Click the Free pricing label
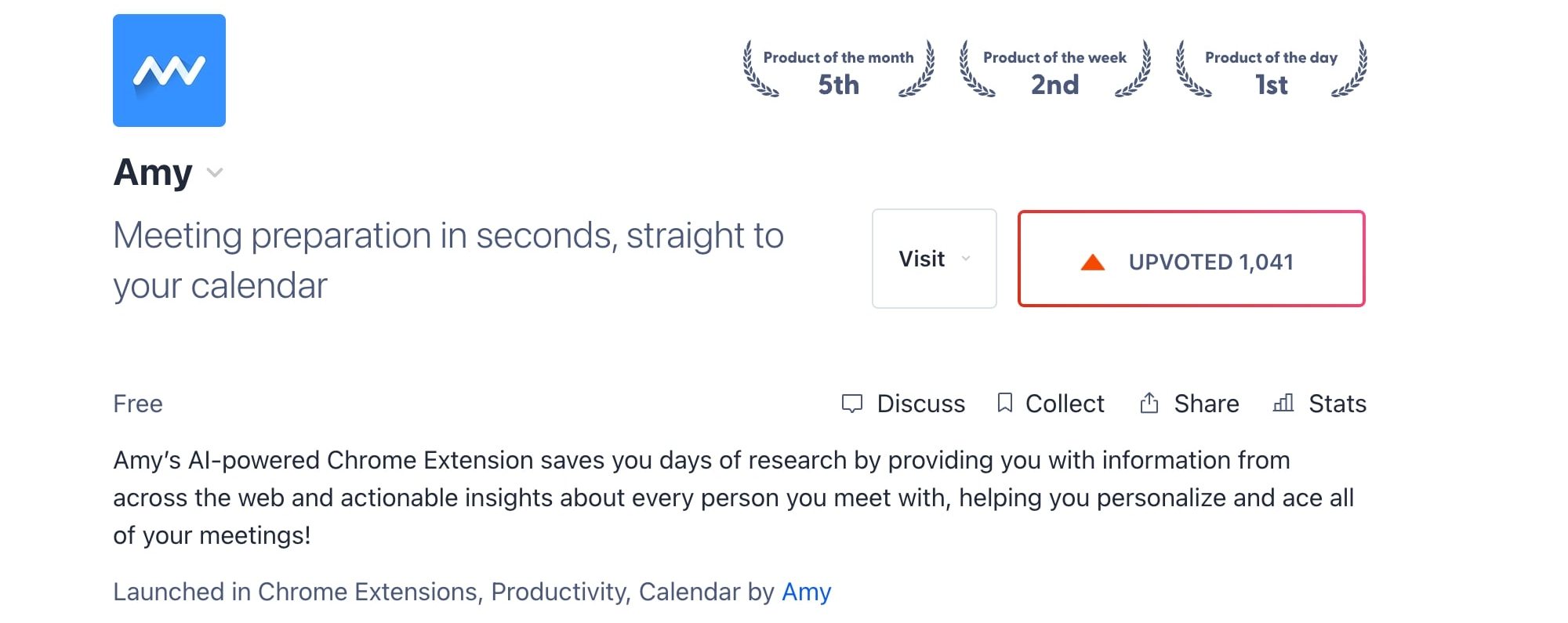The height and width of the screenshot is (623, 1568). (138, 404)
